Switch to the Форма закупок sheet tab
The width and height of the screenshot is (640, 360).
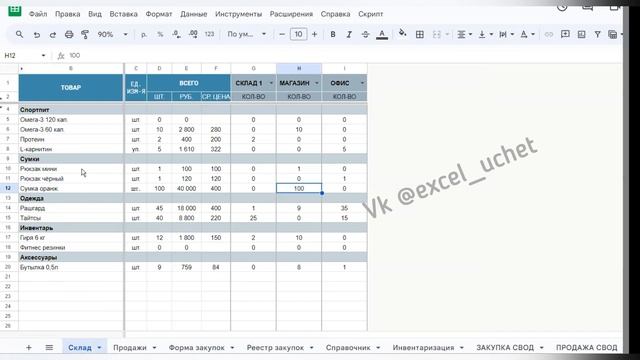click(196, 348)
